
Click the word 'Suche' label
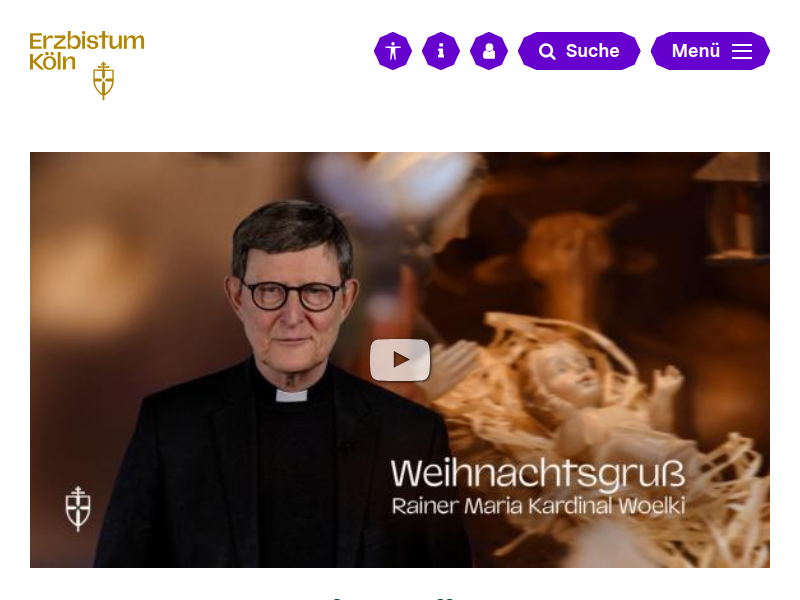592,51
